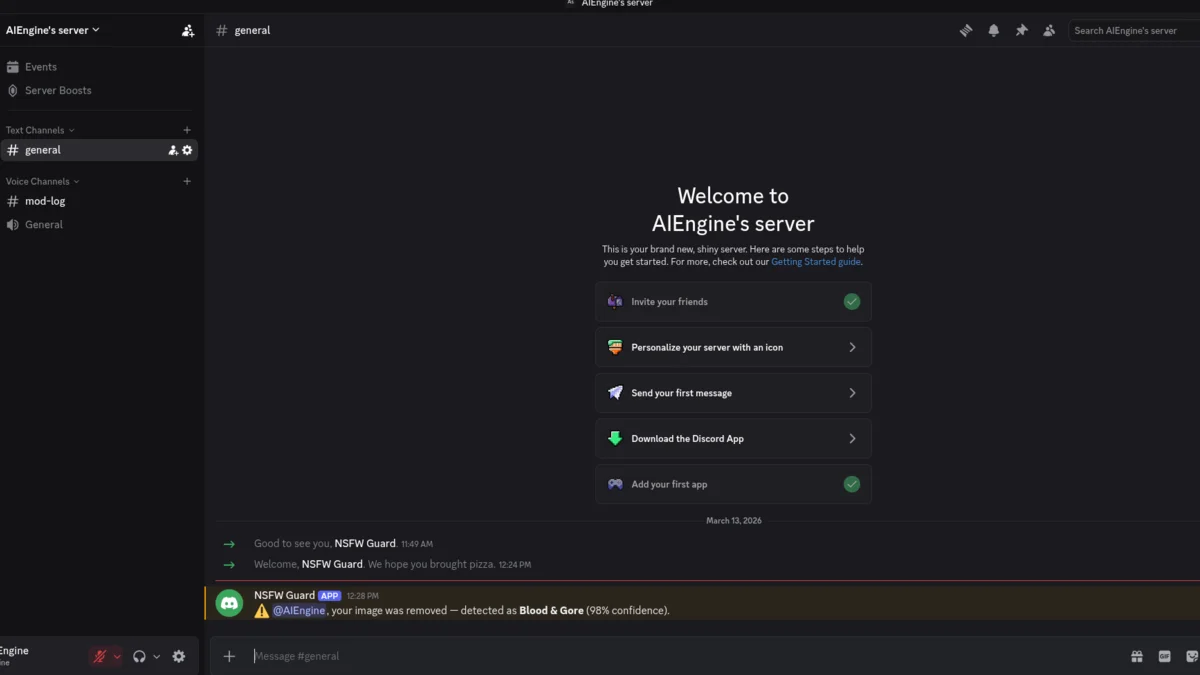Viewport: 1200px width, 675px height.
Task: Click the invite people icon beside server name
Action: tap(188, 31)
